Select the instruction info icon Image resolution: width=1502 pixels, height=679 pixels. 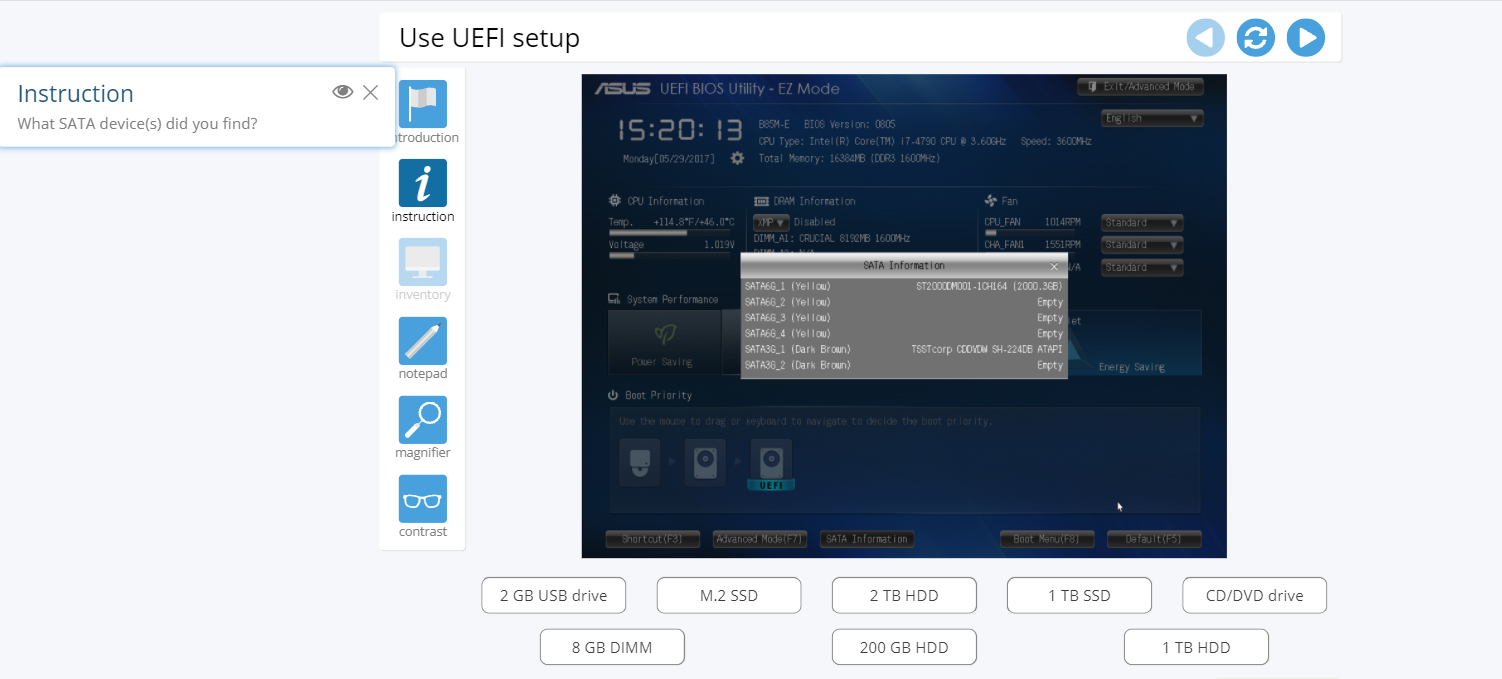click(x=423, y=183)
